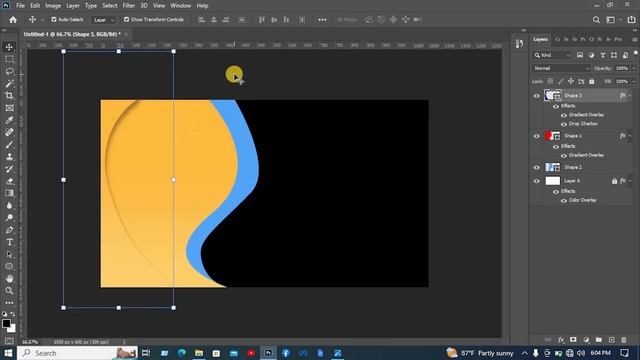640x360 pixels.
Task: Hide Layer 0 with its eye icon
Action: pyautogui.click(x=537, y=181)
